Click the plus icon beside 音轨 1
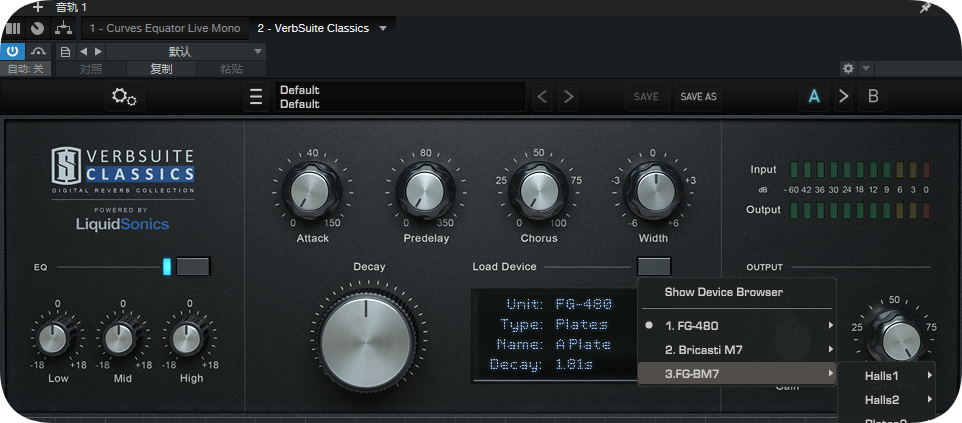The image size is (962, 423). coord(37,7)
